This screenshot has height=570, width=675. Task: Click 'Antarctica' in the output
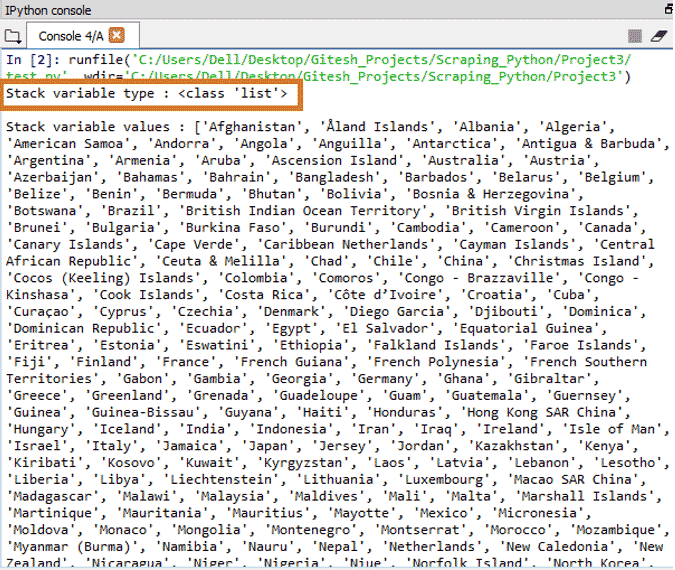click(x=452, y=144)
